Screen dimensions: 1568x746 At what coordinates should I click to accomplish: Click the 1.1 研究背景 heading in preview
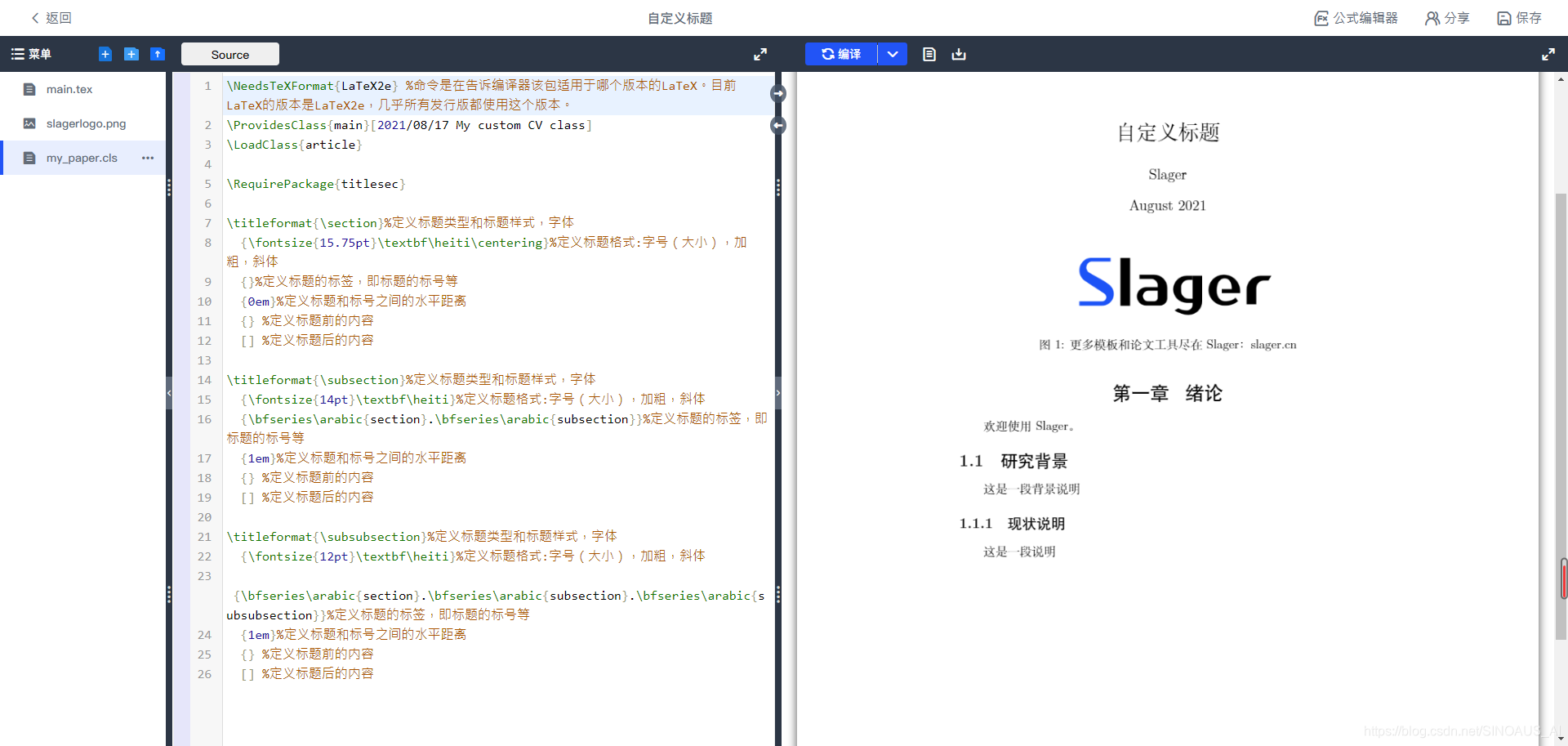[1013, 461]
